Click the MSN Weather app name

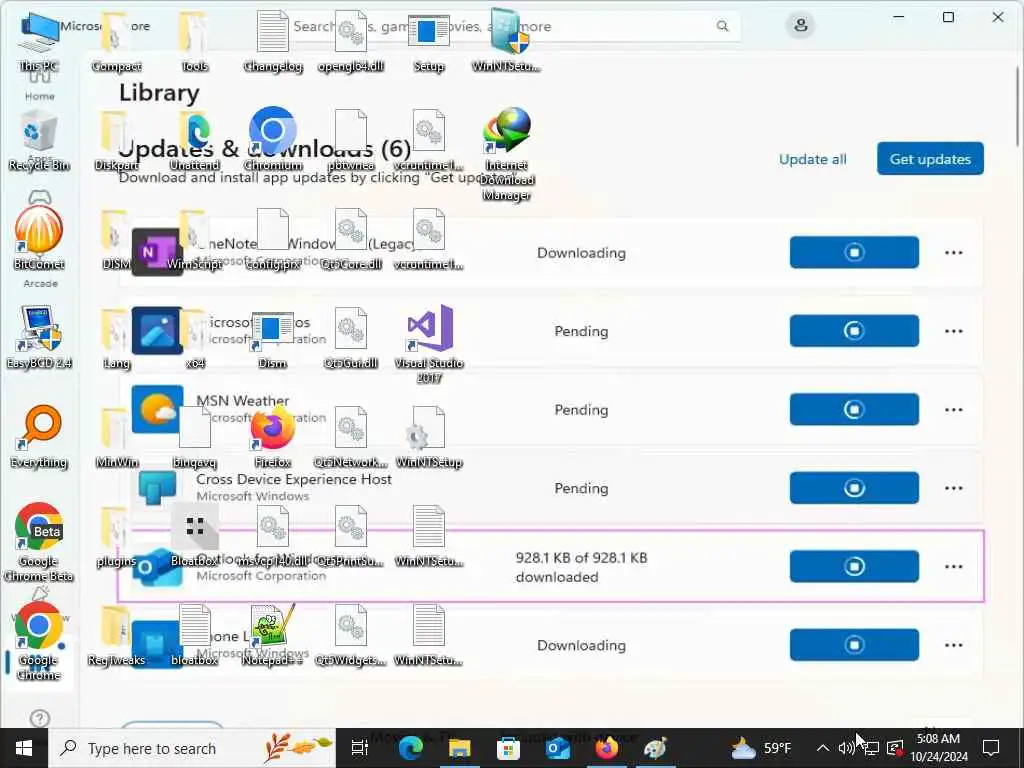242,400
